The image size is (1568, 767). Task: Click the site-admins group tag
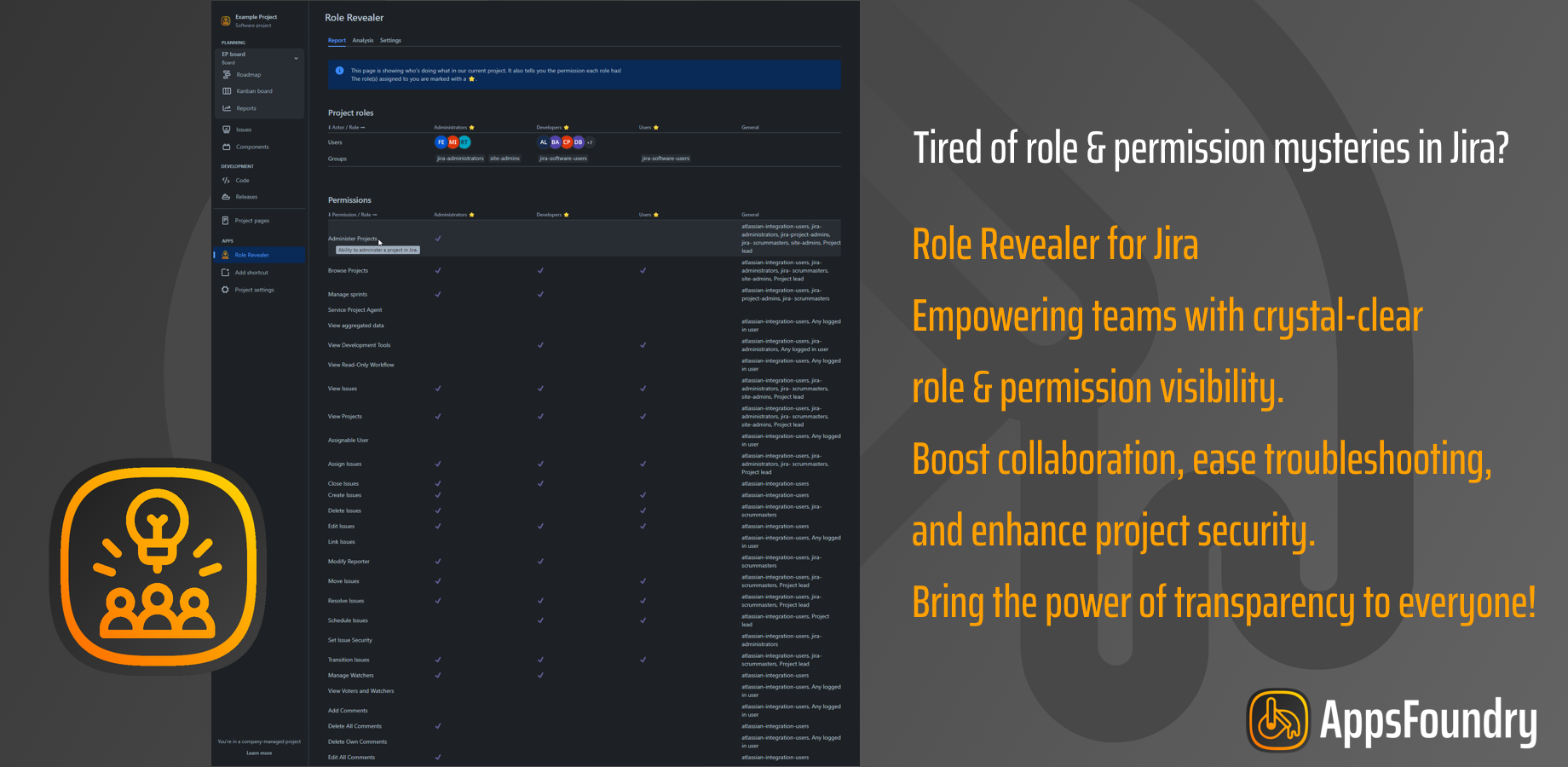504,159
